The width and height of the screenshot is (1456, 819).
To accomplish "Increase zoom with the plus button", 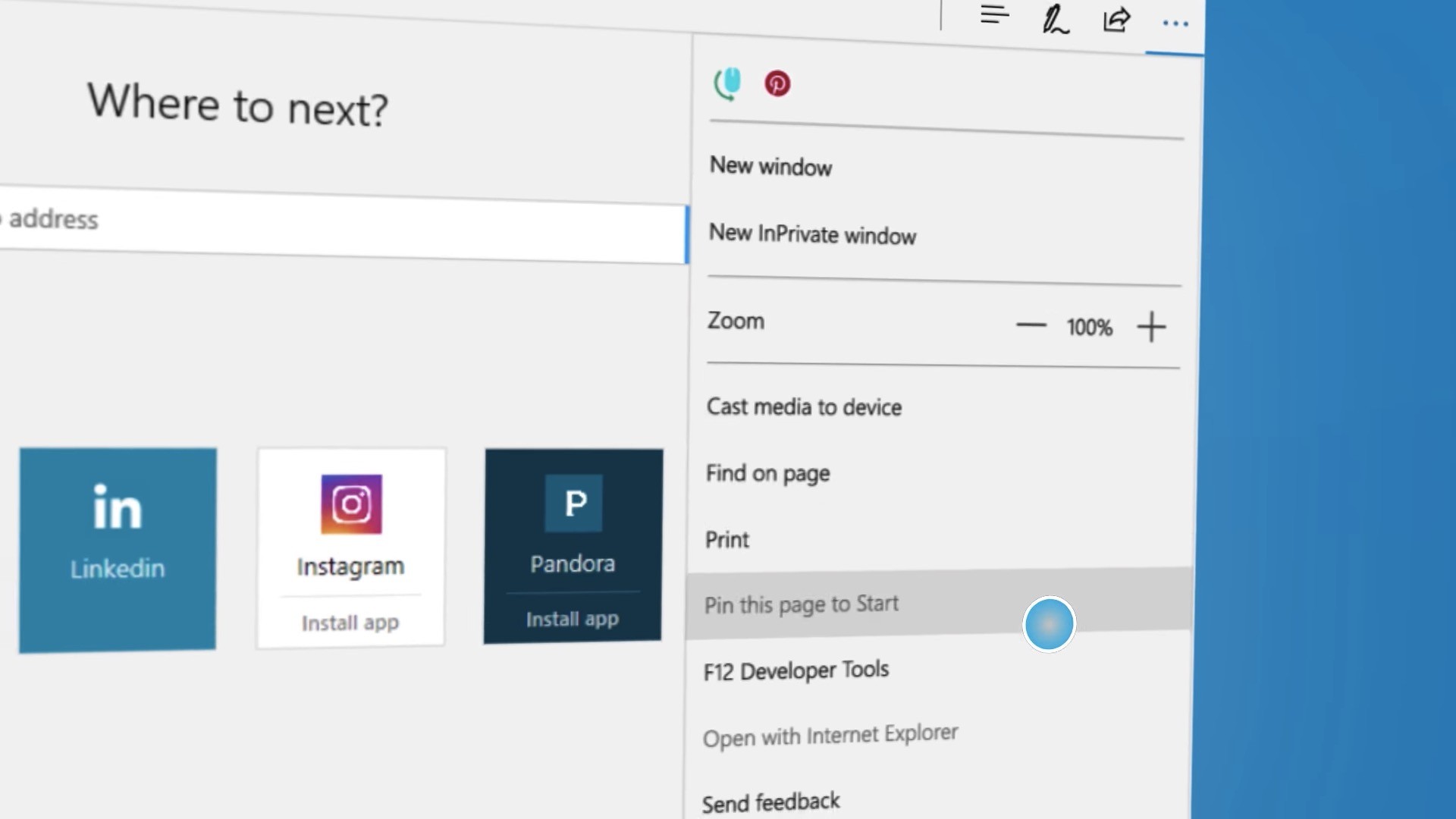I will 1151,328.
